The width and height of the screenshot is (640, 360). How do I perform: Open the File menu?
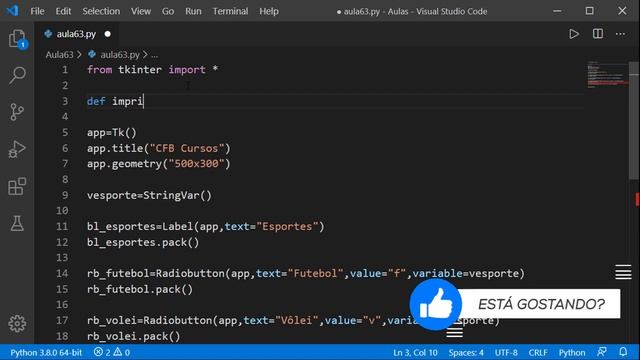tap(37, 11)
